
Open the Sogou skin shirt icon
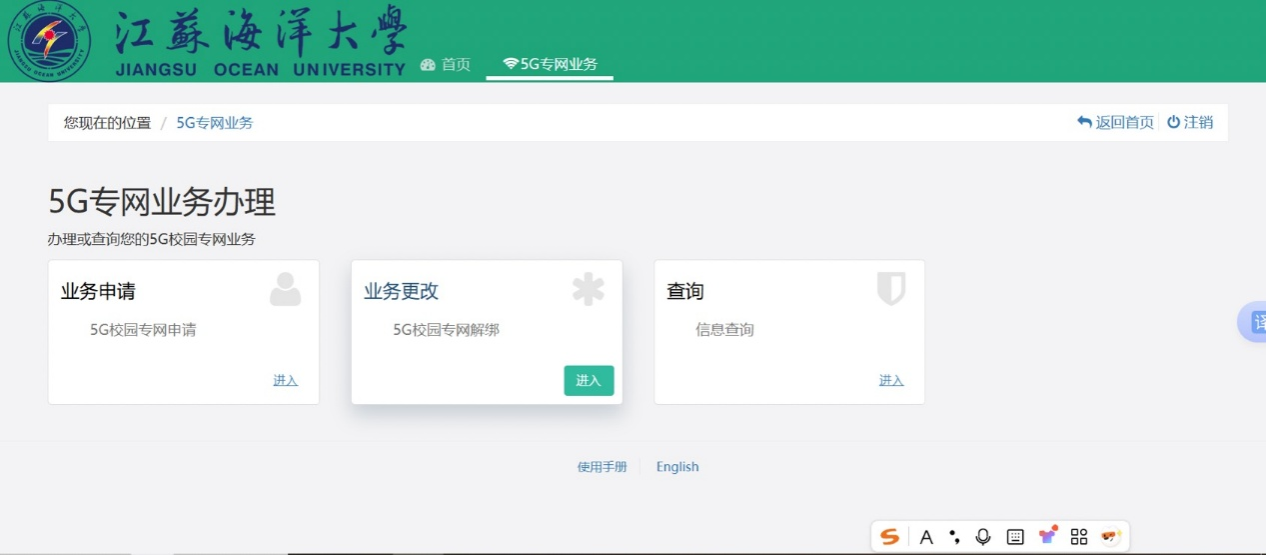[x=1047, y=536]
